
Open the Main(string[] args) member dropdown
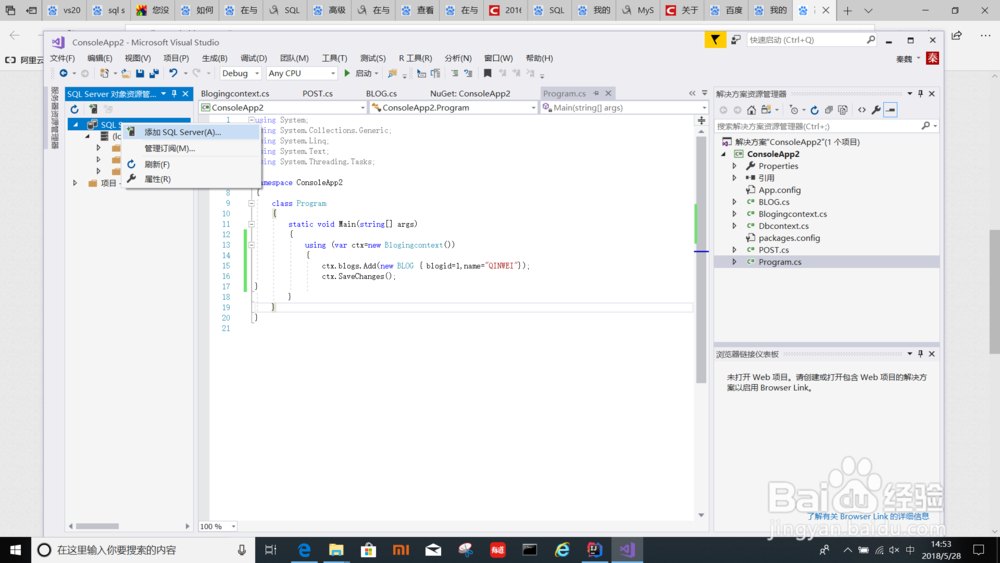(x=624, y=108)
